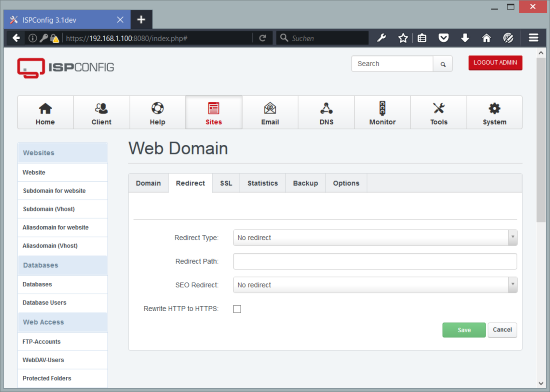Viewport: 550px width, 392px height.
Task: Click the Cancel button
Action: [502, 330]
